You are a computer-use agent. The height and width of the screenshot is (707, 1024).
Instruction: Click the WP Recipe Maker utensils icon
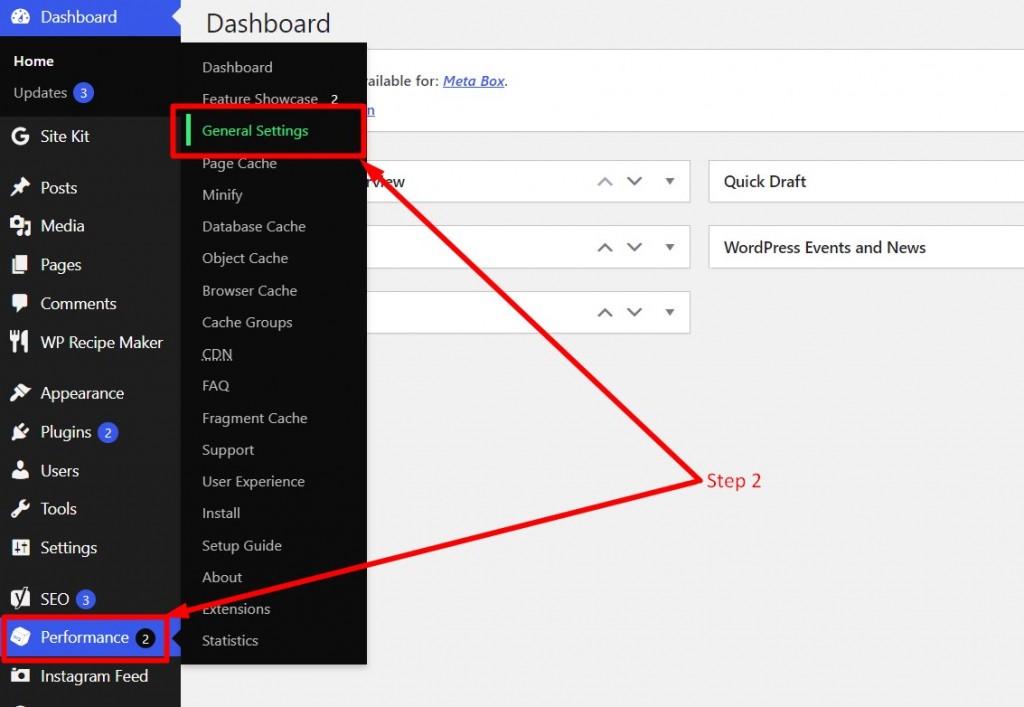click(20, 341)
